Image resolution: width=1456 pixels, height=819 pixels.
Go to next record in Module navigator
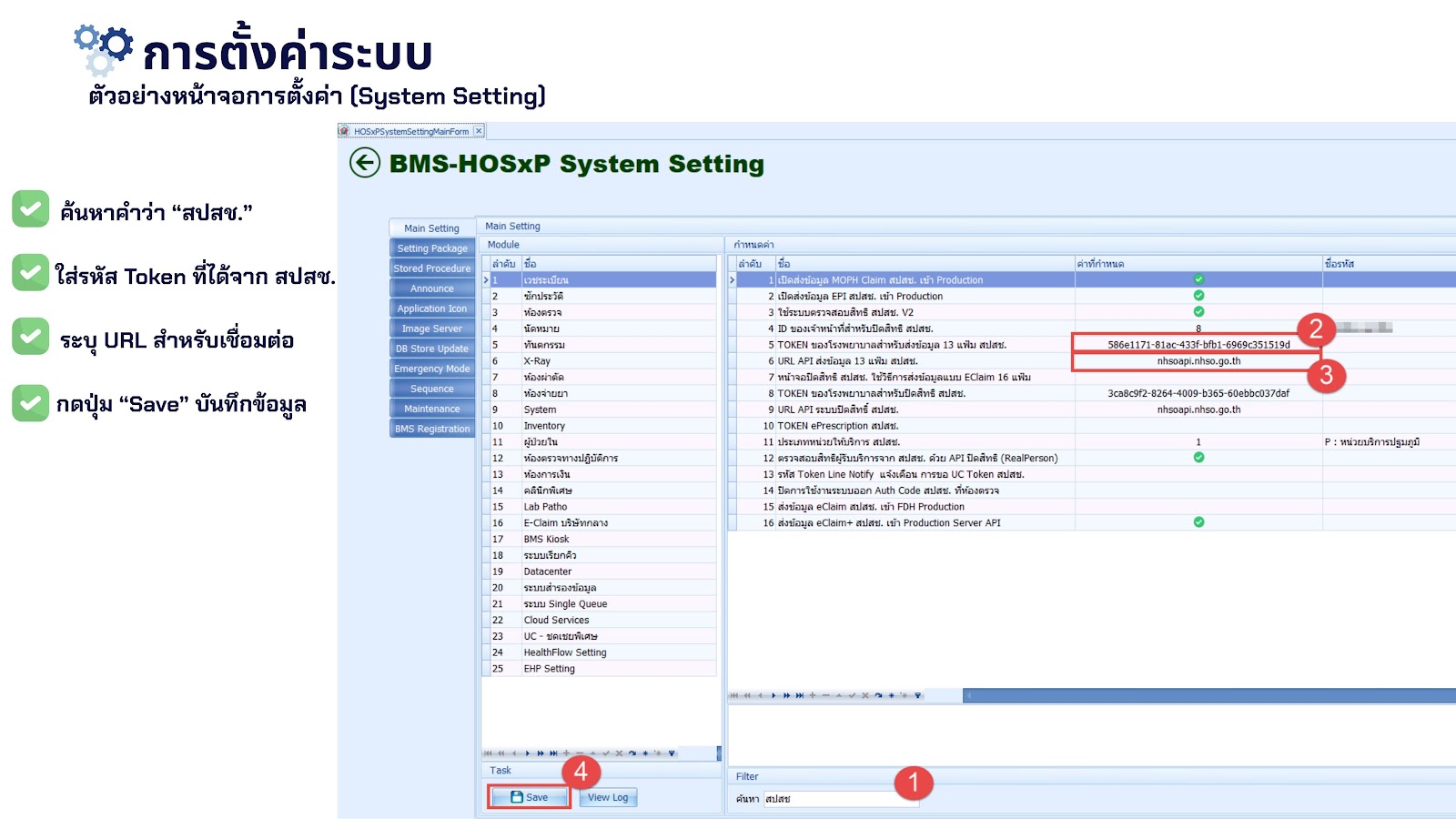tap(527, 753)
